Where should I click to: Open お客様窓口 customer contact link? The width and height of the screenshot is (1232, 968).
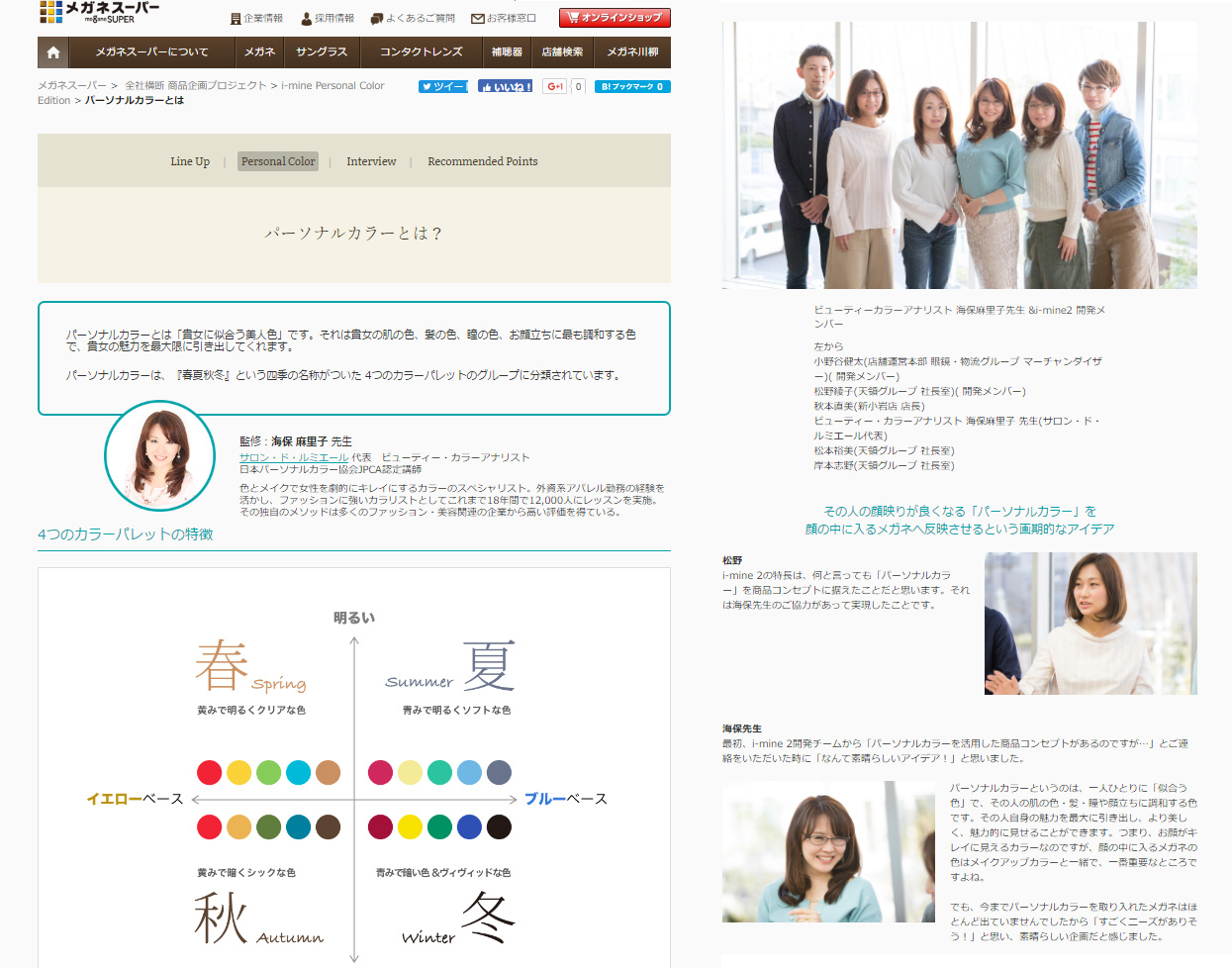504,19
